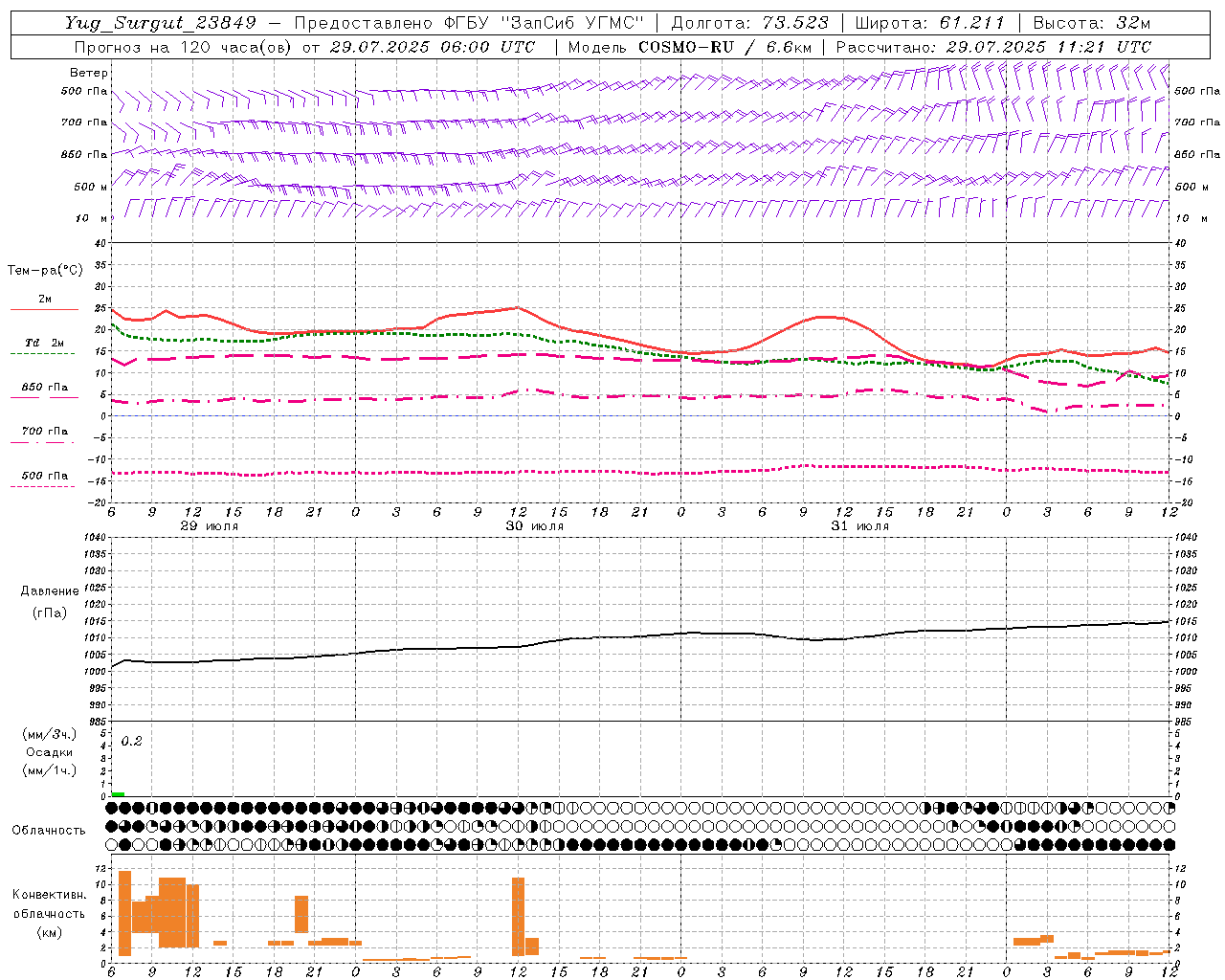
Task: Click the right-side 10 м wind level label
Action: 1191,218
